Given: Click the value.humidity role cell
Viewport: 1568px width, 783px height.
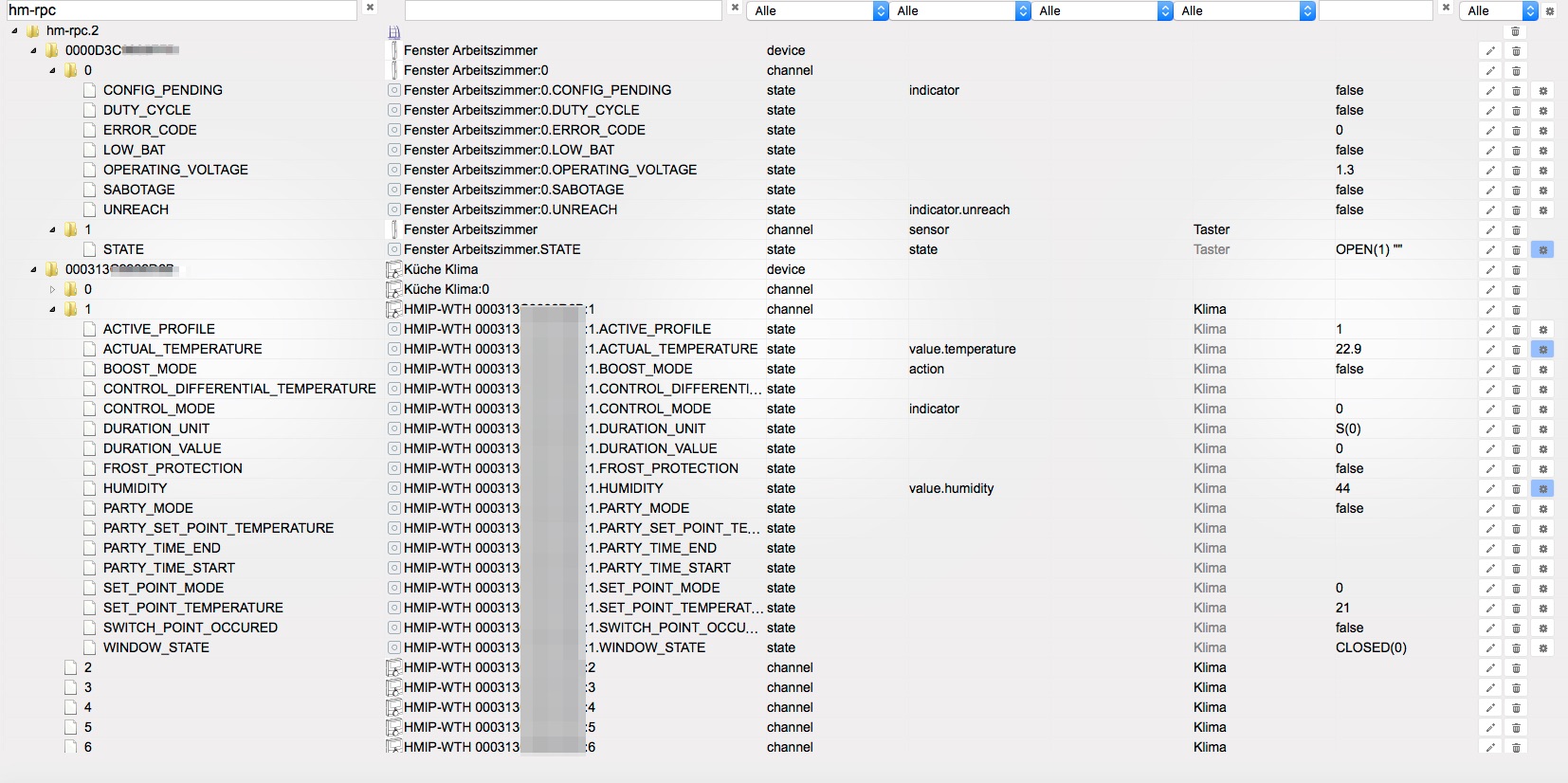Looking at the screenshot, I should (x=951, y=488).
